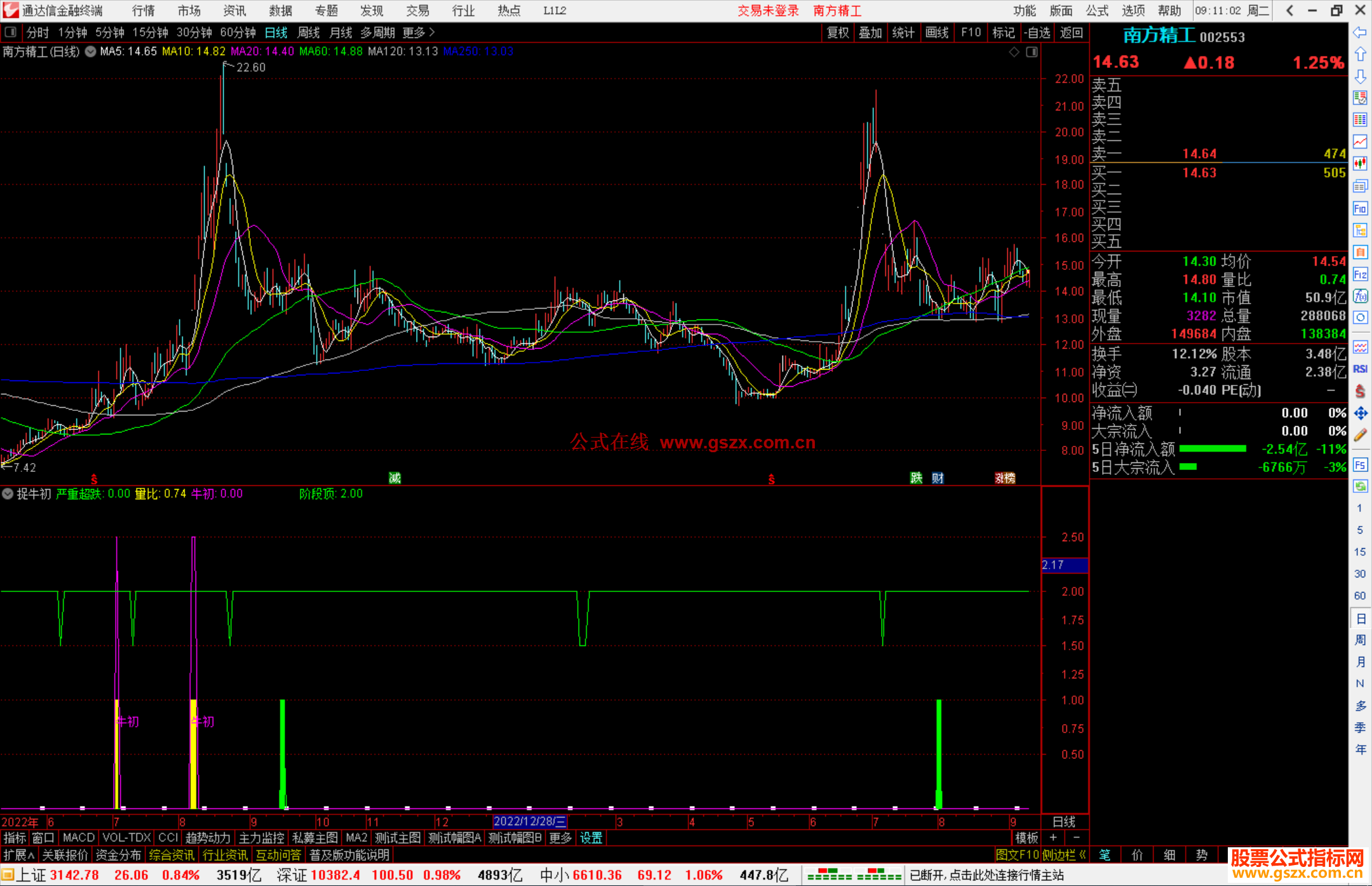Open dropdown next to 南方精工(日线) label

click(x=91, y=51)
